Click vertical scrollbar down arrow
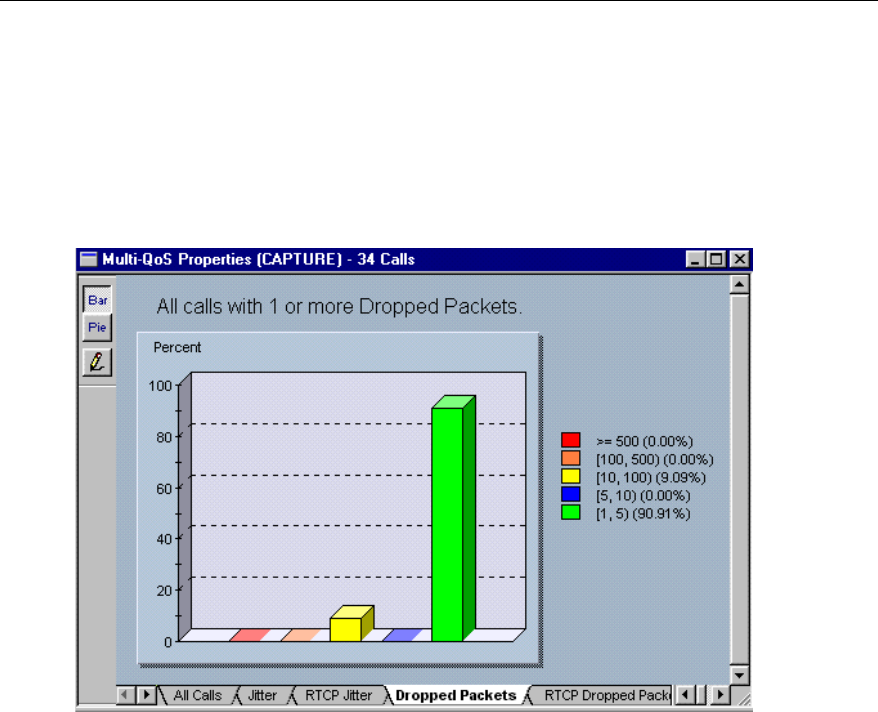 pos(740,674)
